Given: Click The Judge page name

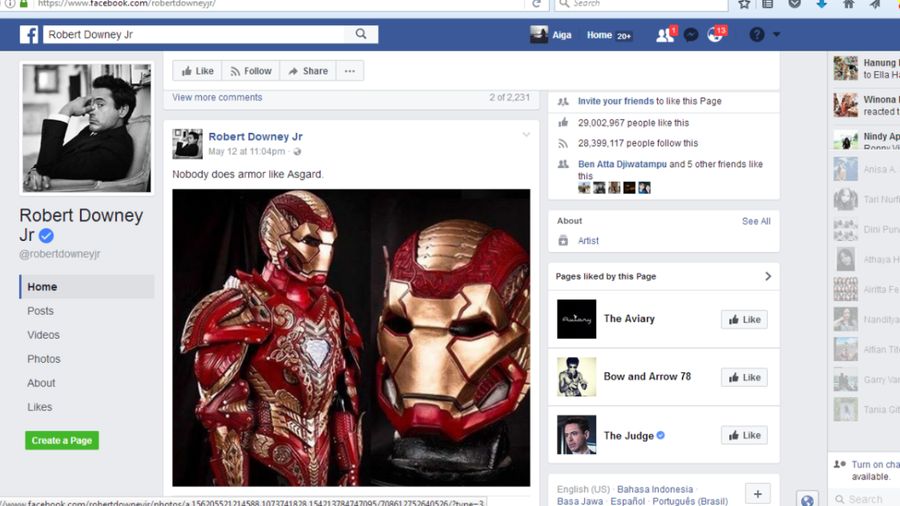Looking at the screenshot, I should coord(629,436).
